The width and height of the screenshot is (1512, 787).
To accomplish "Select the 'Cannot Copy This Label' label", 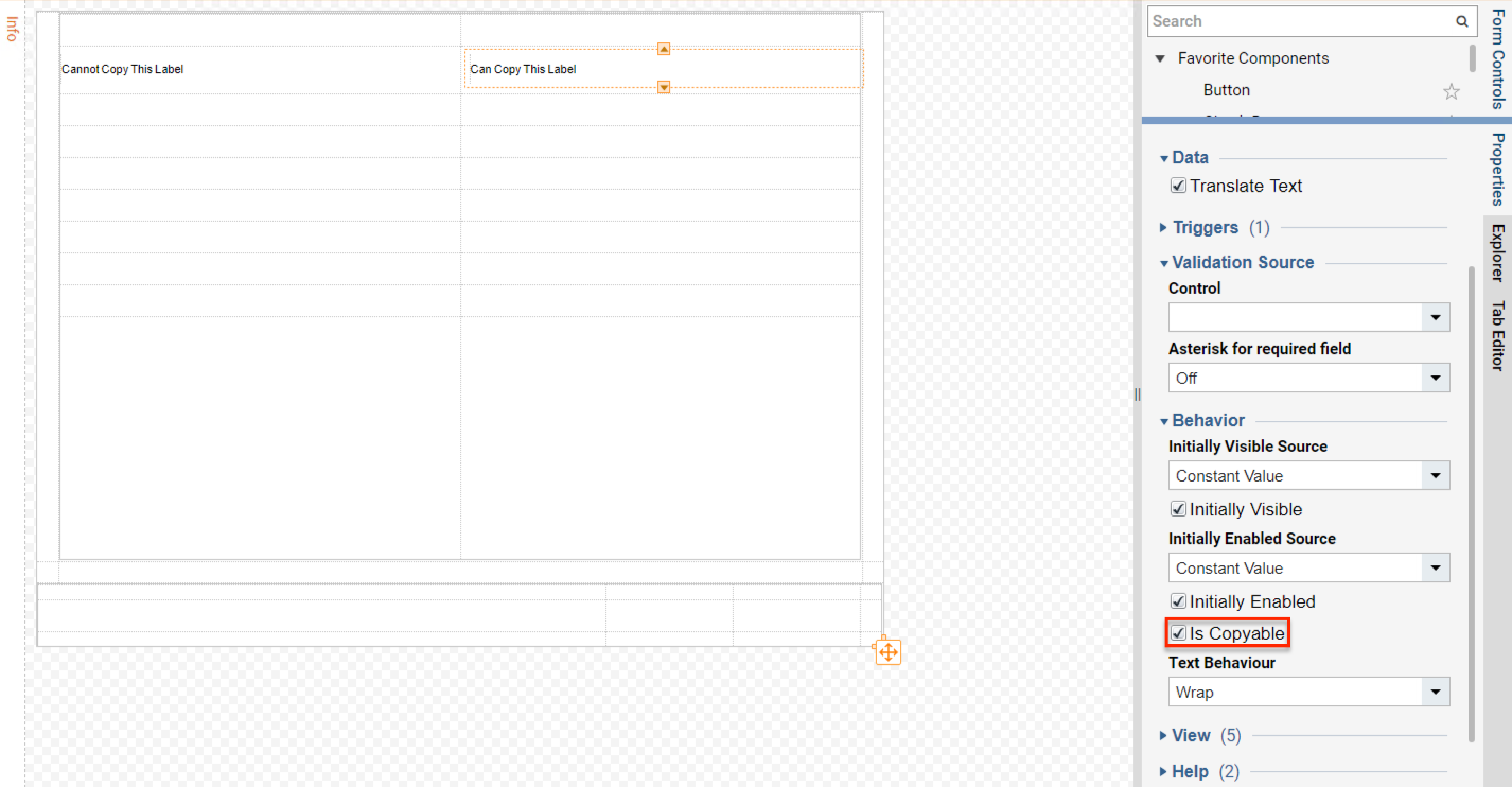I will [122, 69].
